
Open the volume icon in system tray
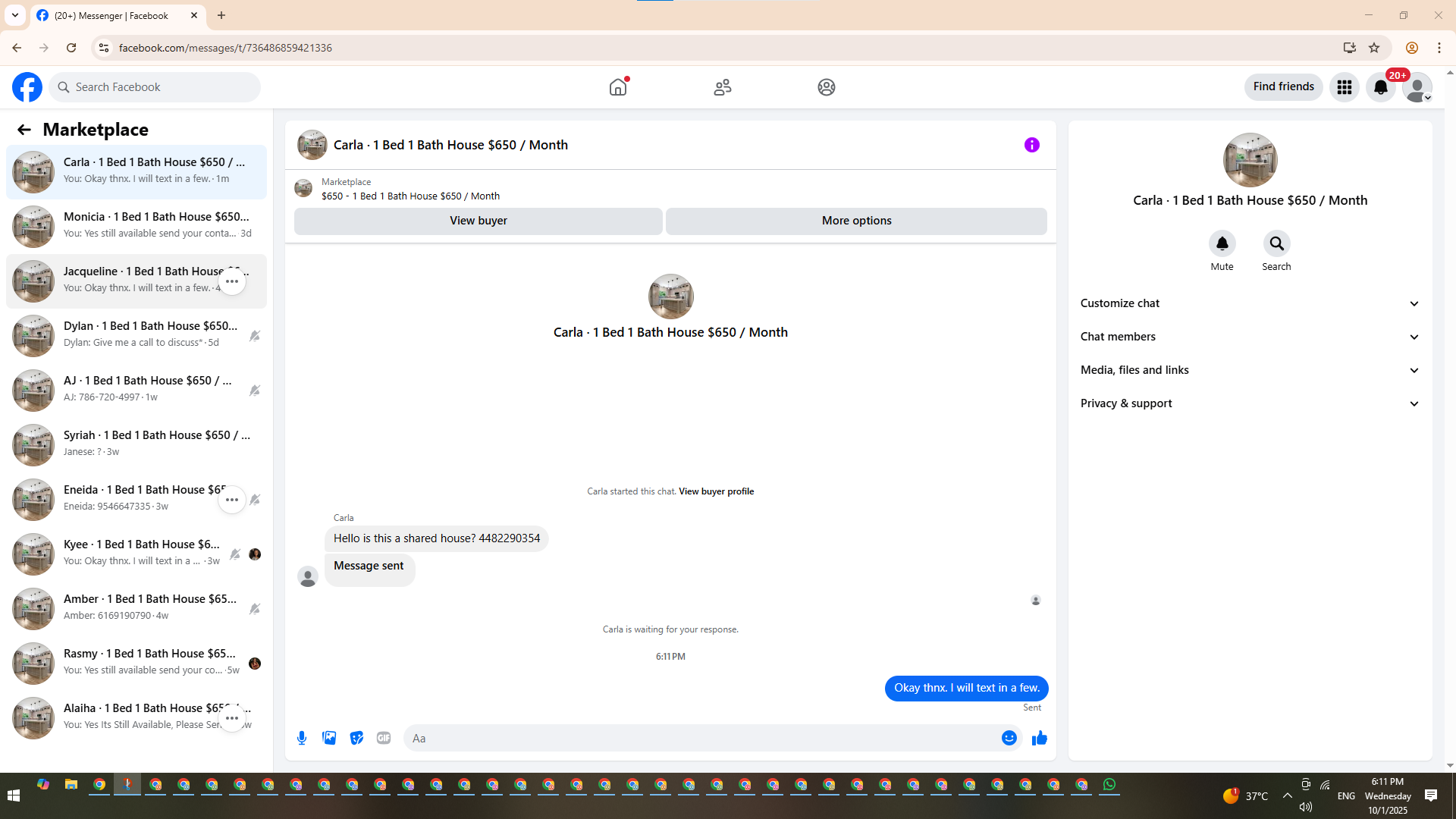click(x=1305, y=807)
